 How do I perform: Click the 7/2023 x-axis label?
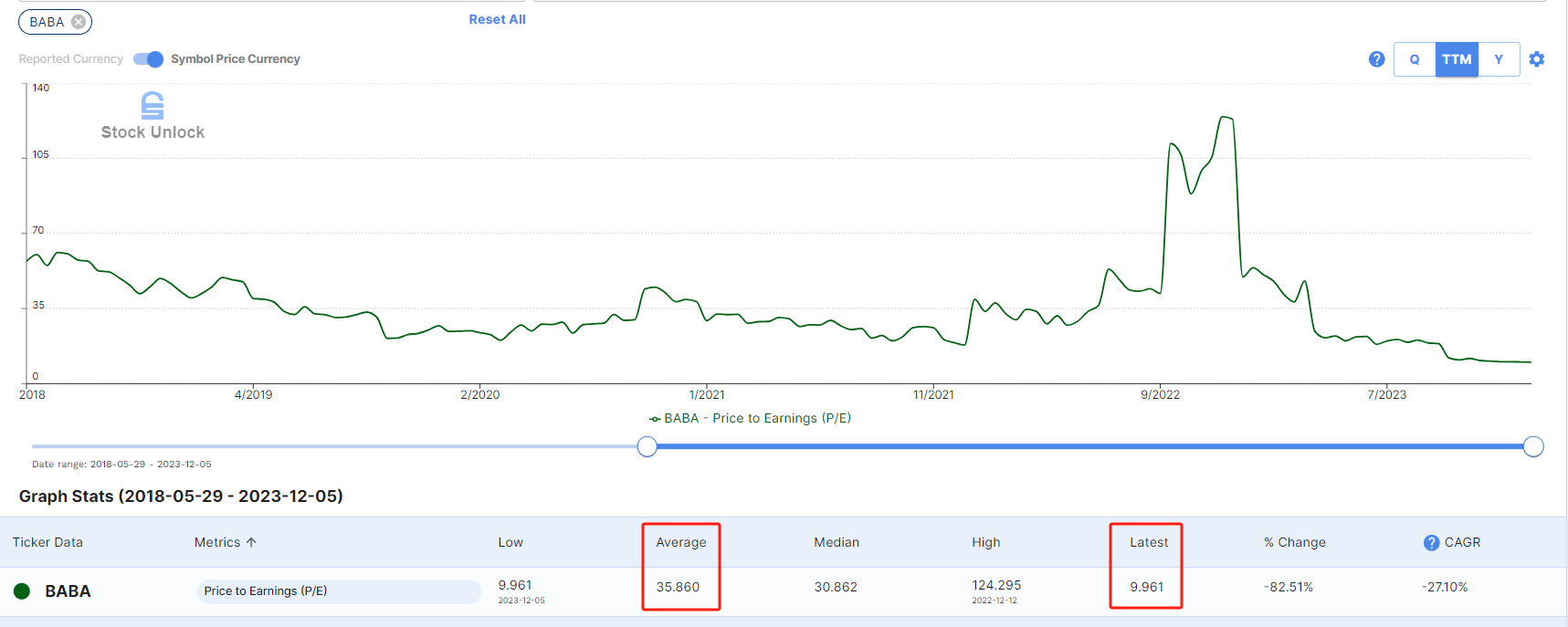tap(1386, 394)
